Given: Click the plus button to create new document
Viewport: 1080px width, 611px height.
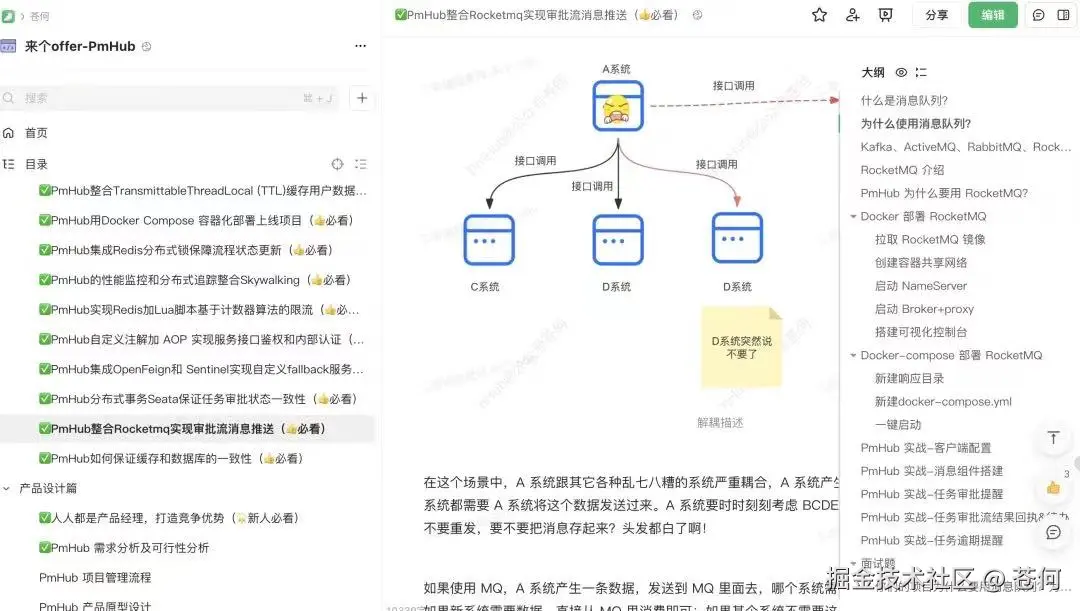Looking at the screenshot, I should (x=362, y=98).
